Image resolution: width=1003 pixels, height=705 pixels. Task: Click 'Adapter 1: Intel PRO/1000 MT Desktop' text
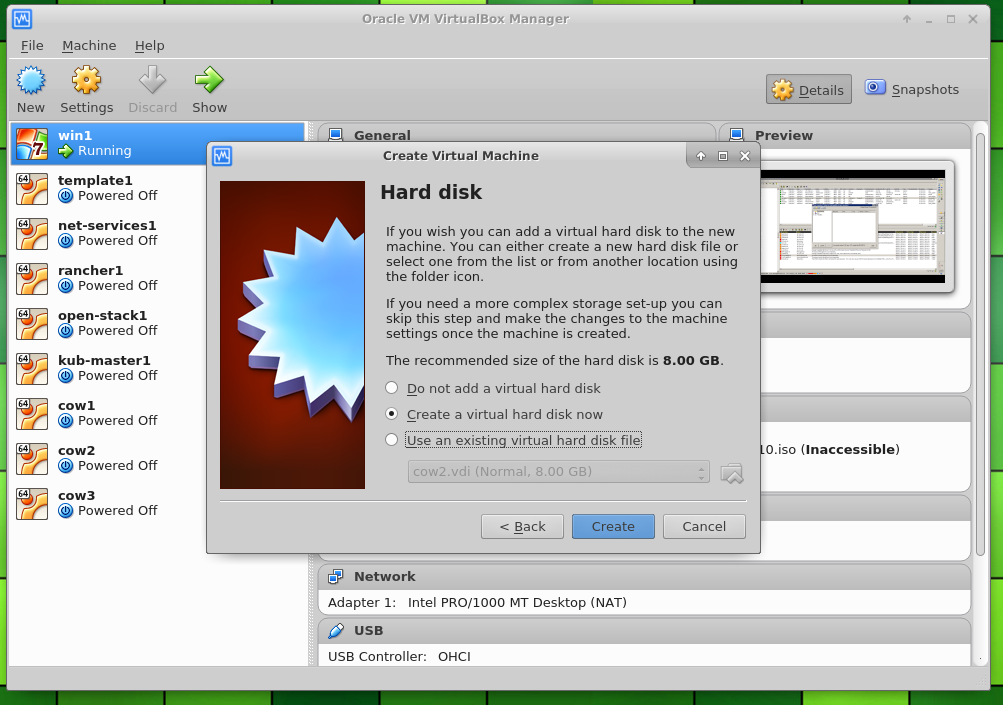click(x=477, y=603)
